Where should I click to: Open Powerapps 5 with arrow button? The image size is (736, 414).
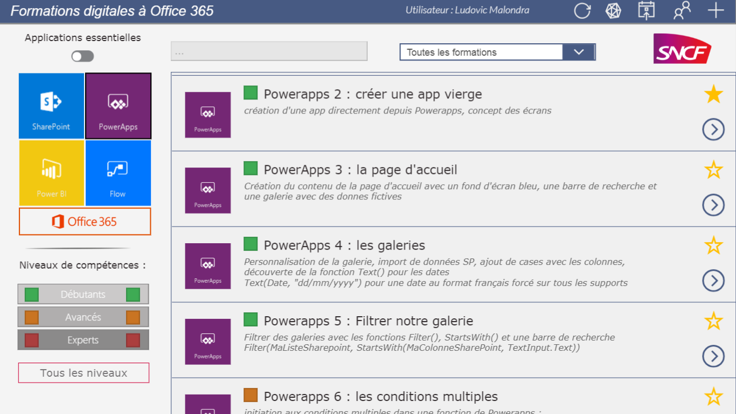(x=713, y=356)
